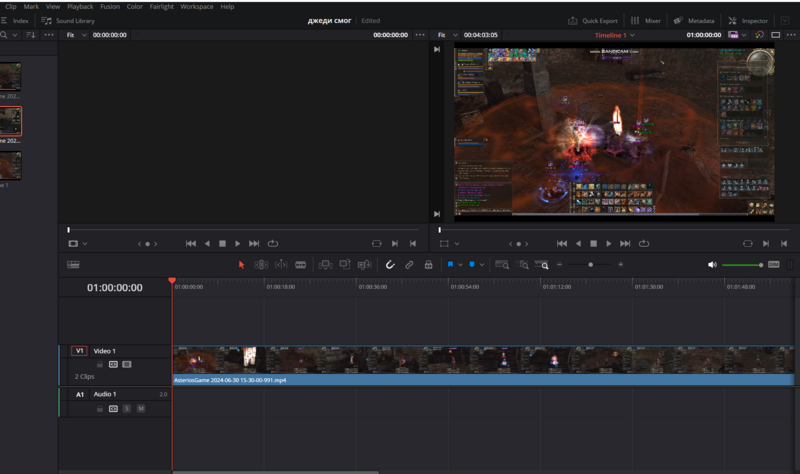Screen dimensions: 800x474
Task: Open timeline viewer three-dot options menu
Action: [791, 35]
